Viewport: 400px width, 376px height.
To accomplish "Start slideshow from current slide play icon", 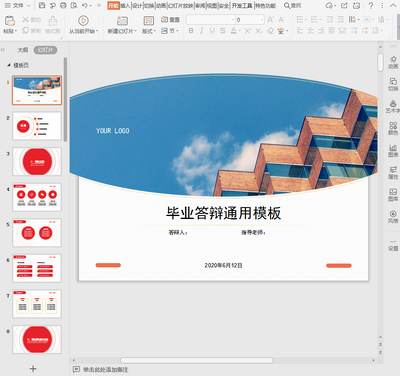I will 83,21.
